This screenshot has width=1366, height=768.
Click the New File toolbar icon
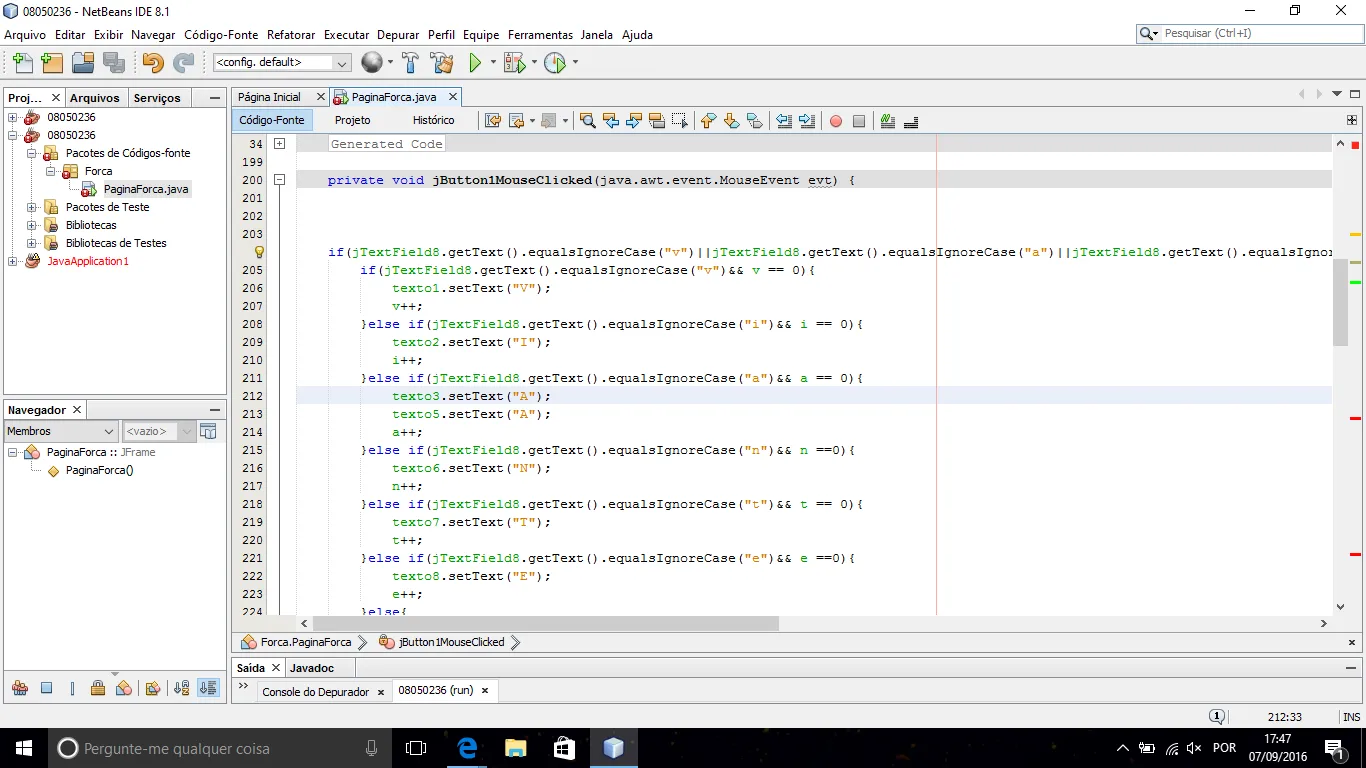21,63
